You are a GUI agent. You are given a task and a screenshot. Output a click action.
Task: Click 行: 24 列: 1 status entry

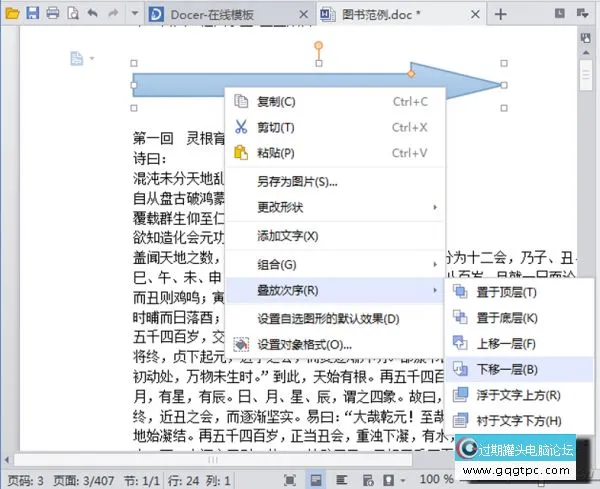coord(199,480)
